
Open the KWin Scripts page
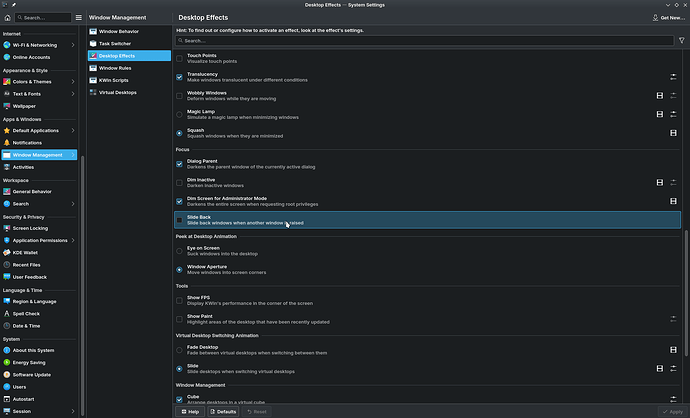[129, 80]
